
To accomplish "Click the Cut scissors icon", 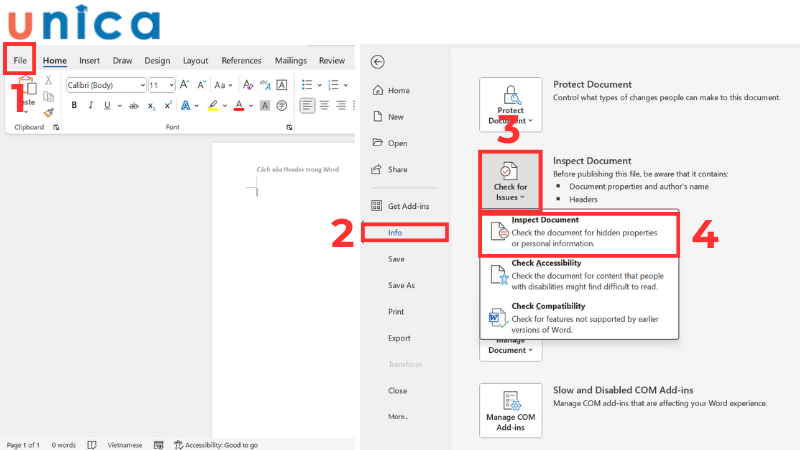I will click(48, 80).
